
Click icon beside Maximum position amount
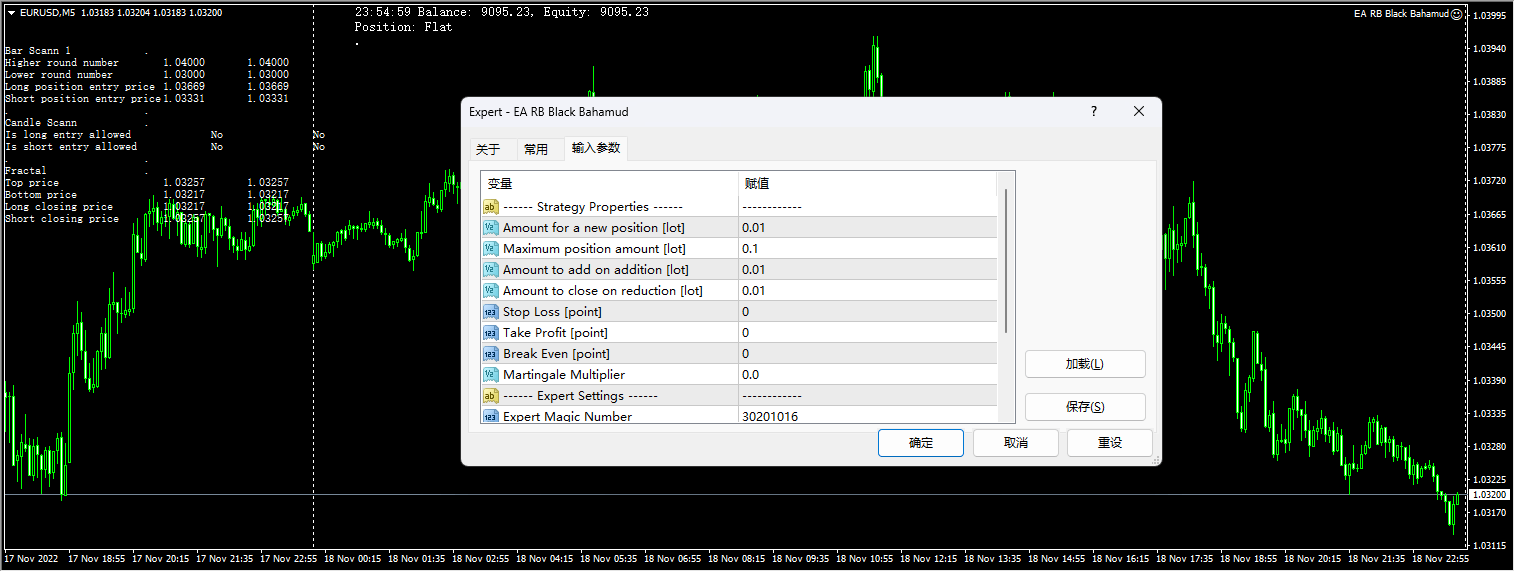[x=491, y=249]
